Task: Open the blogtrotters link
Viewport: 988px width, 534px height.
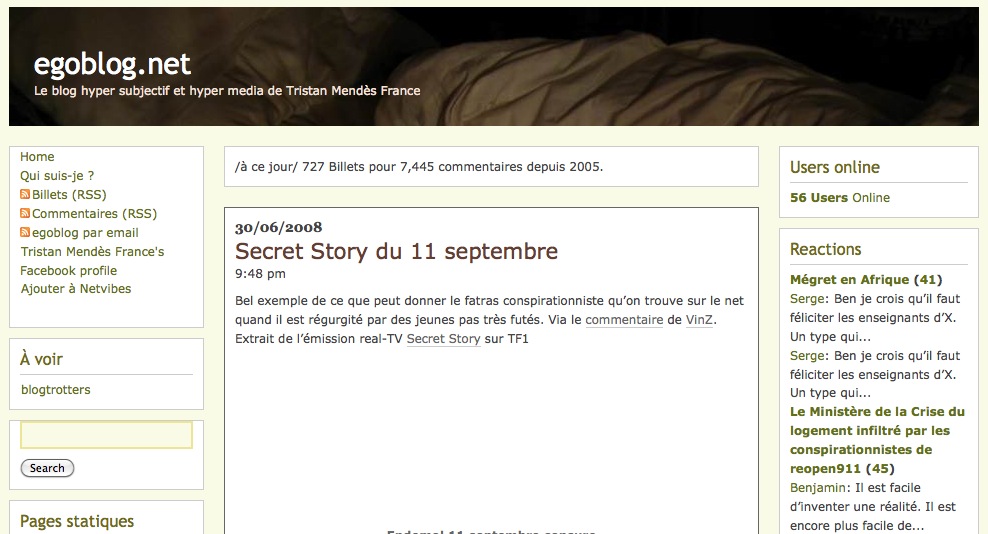Action: 55,390
